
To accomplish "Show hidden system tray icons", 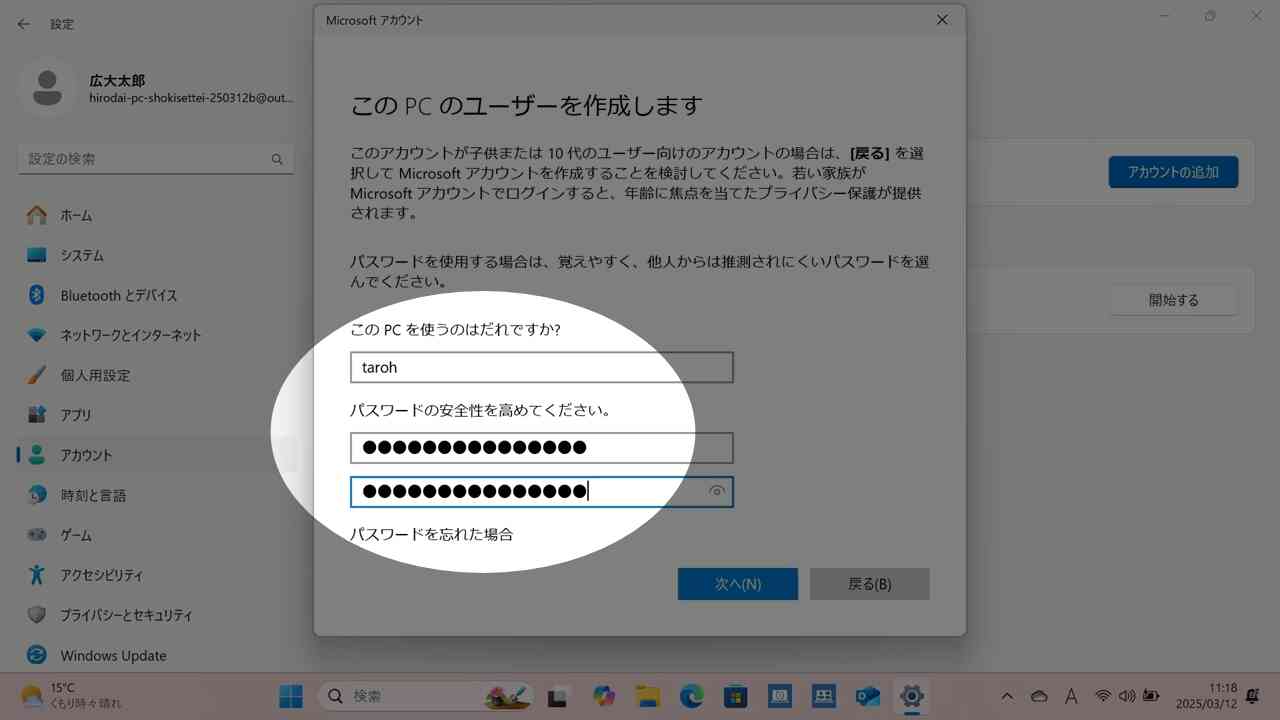I will click(x=1007, y=696).
